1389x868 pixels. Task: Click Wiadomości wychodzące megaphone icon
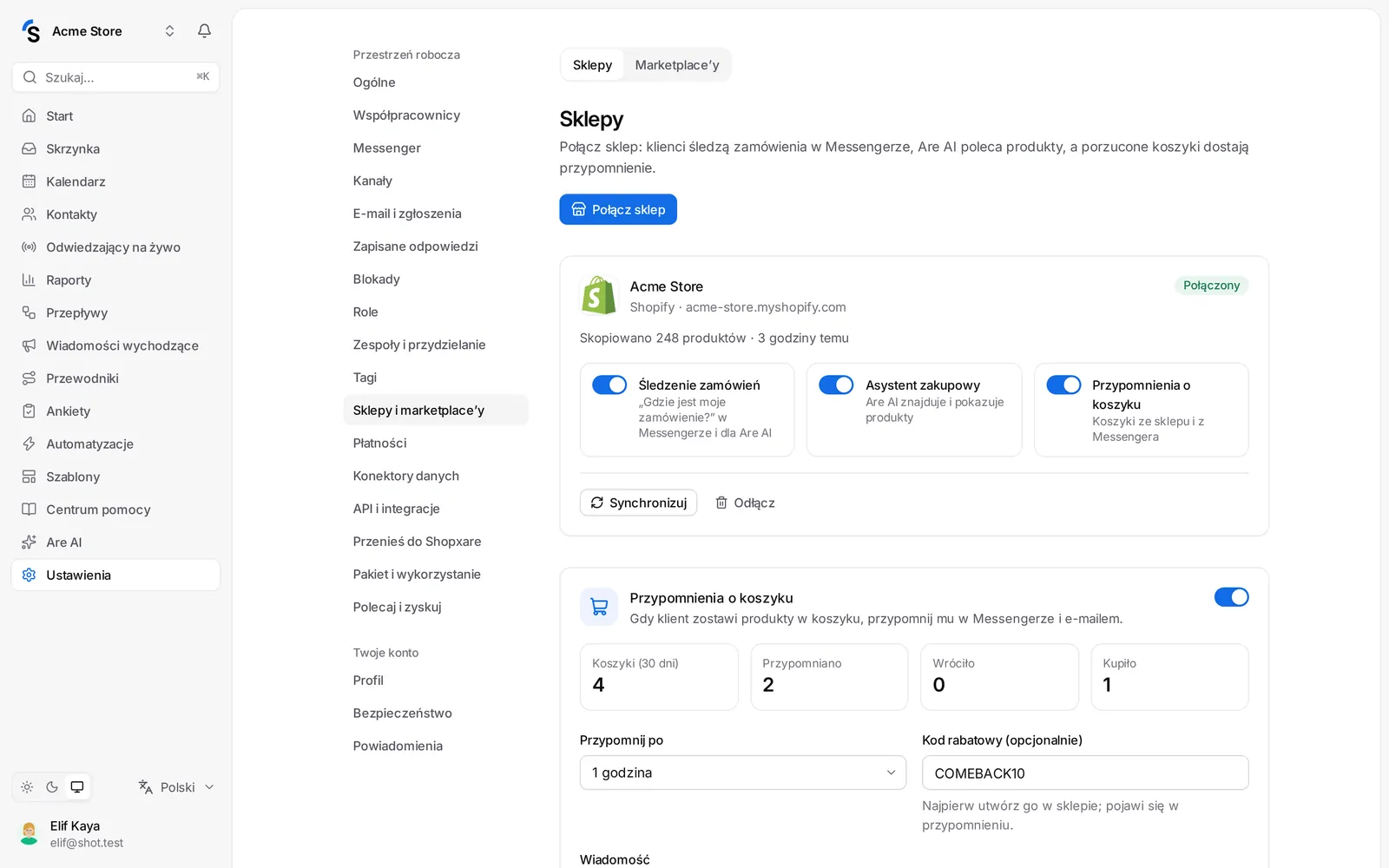pyautogui.click(x=29, y=345)
